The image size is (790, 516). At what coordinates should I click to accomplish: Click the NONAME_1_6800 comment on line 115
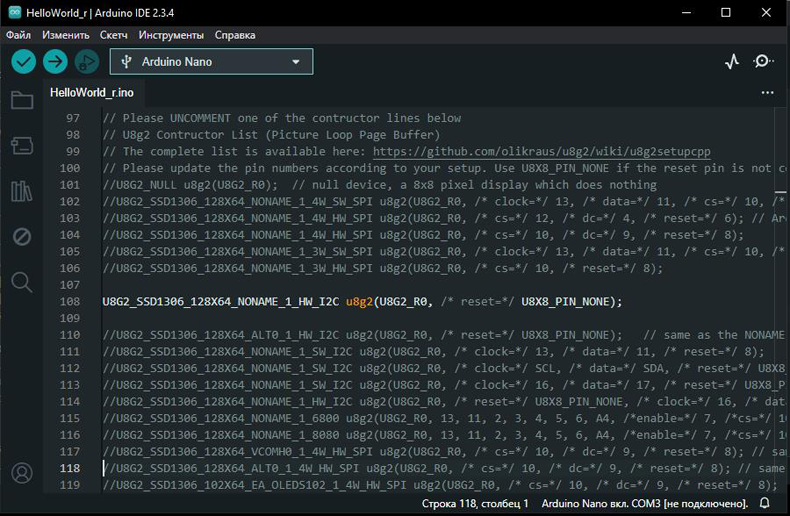pos(444,418)
